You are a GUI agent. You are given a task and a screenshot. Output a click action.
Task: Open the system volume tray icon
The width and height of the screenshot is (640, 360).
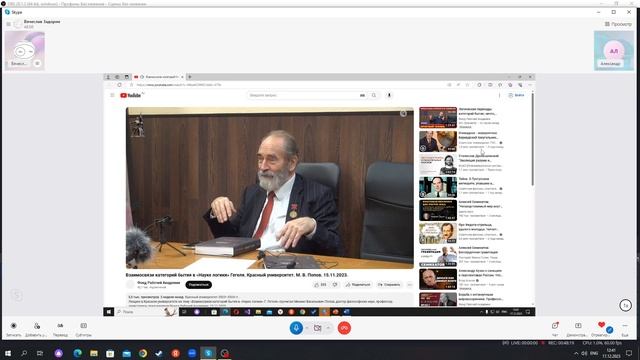coord(584,353)
